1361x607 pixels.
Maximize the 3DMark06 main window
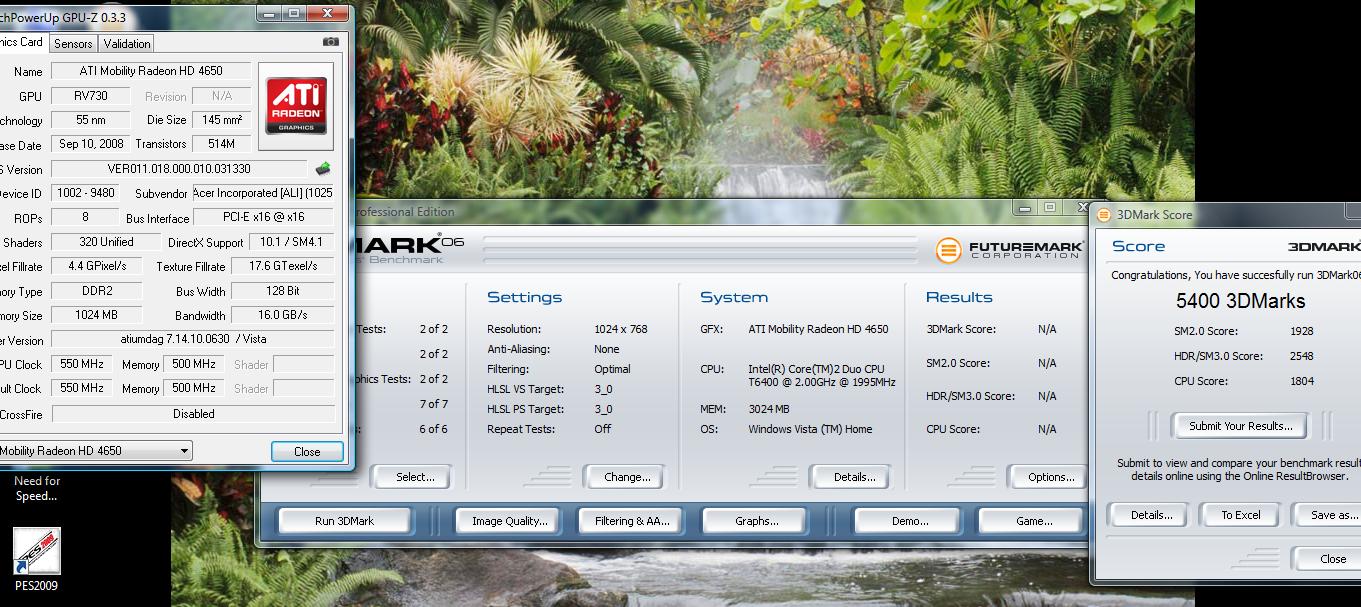click(x=1049, y=207)
